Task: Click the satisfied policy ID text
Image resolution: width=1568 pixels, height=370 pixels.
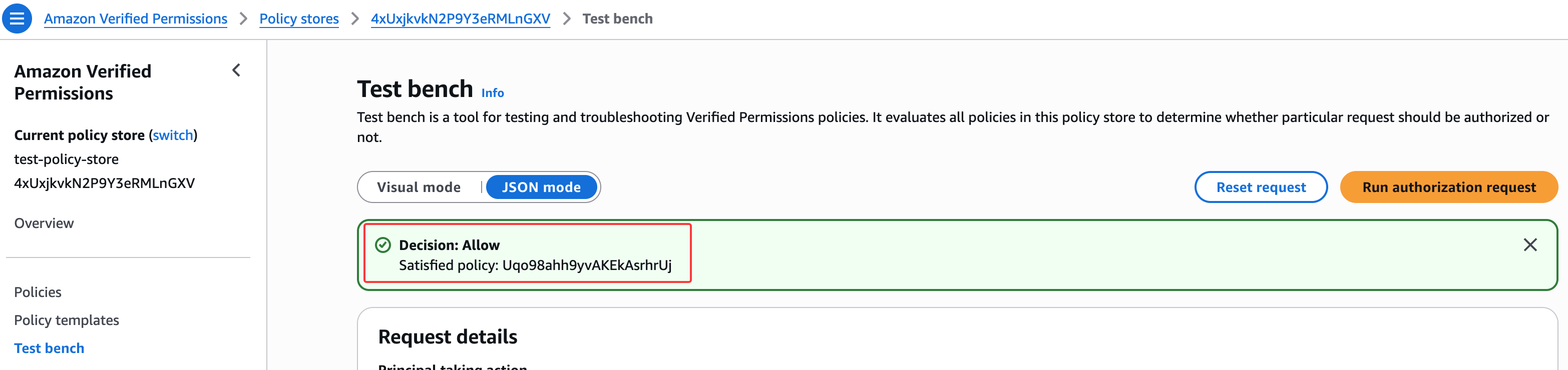Action: pyautogui.click(x=586, y=265)
